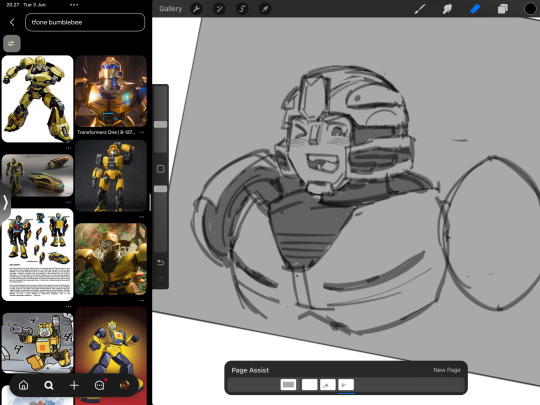Open options under the vehicle concept pin
The image size is (540, 405).
tap(69, 202)
